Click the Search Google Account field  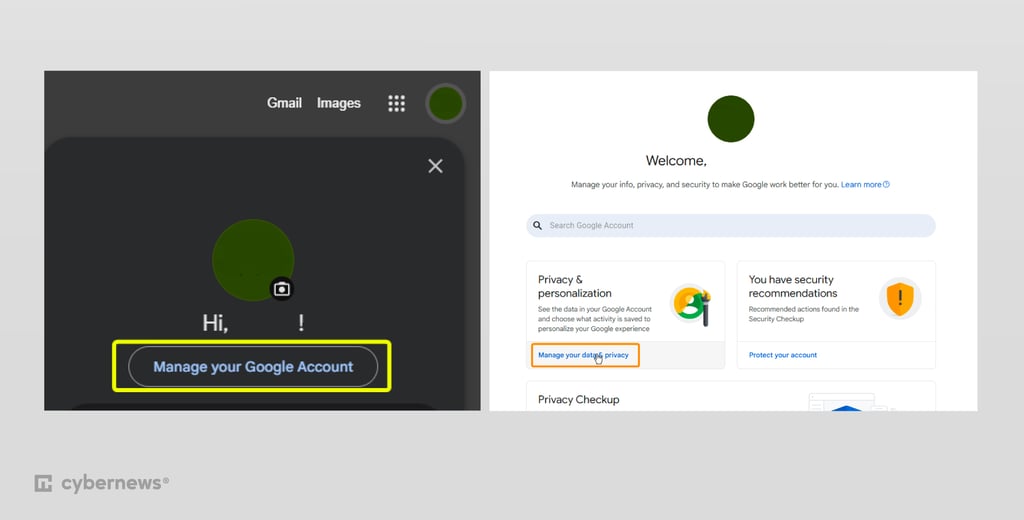[x=731, y=225]
